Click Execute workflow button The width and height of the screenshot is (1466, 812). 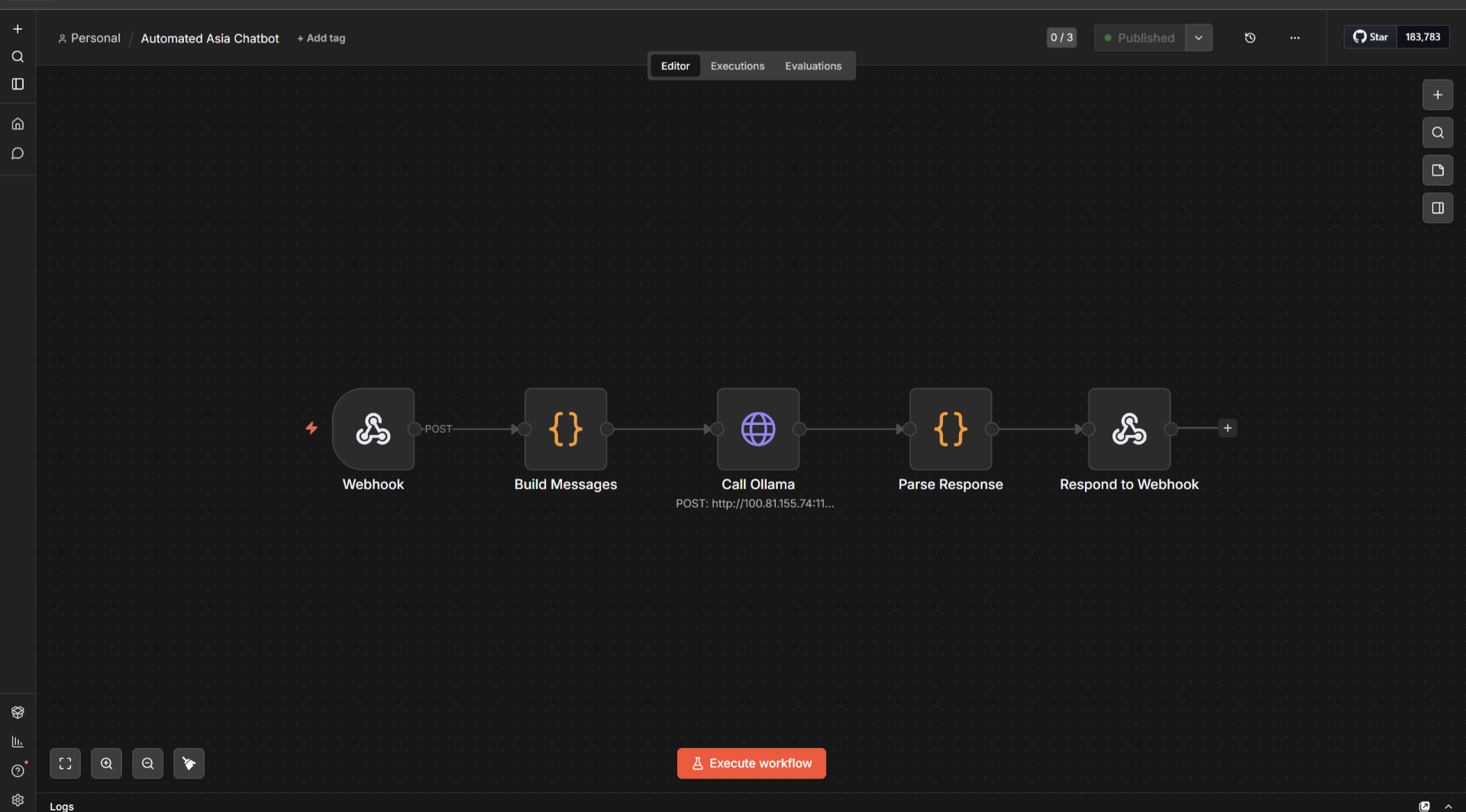click(x=751, y=763)
